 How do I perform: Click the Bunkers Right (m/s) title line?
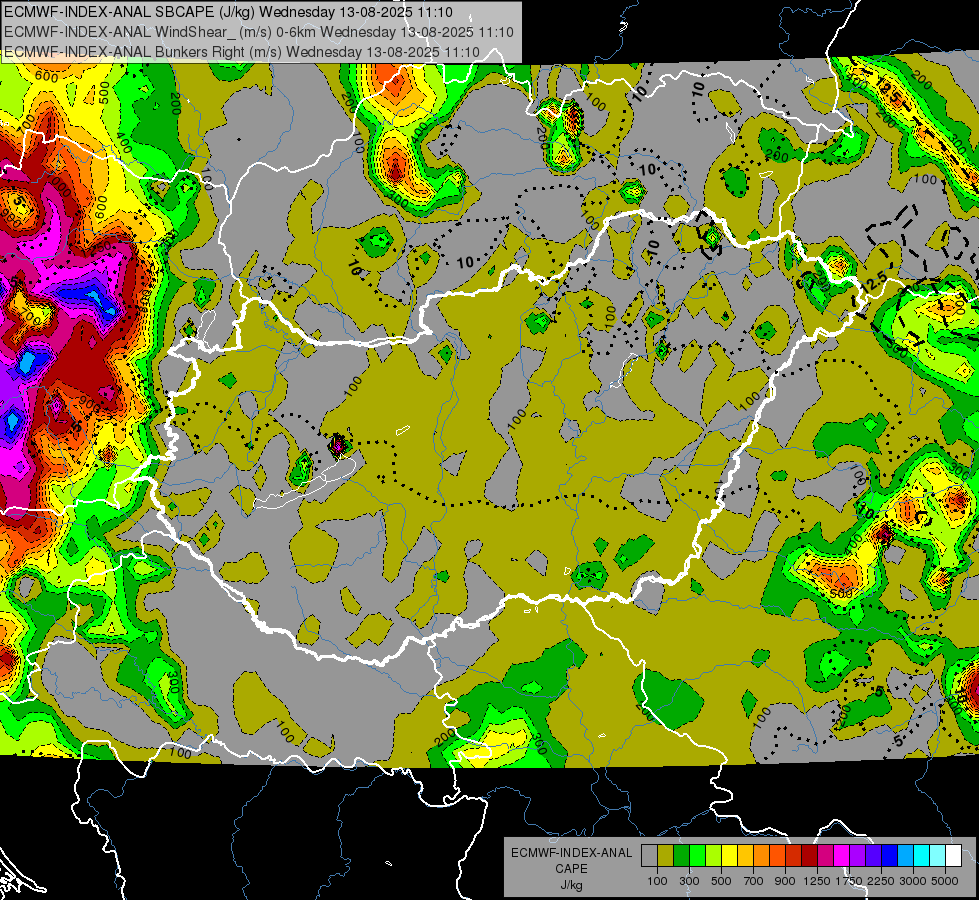point(242,52)
